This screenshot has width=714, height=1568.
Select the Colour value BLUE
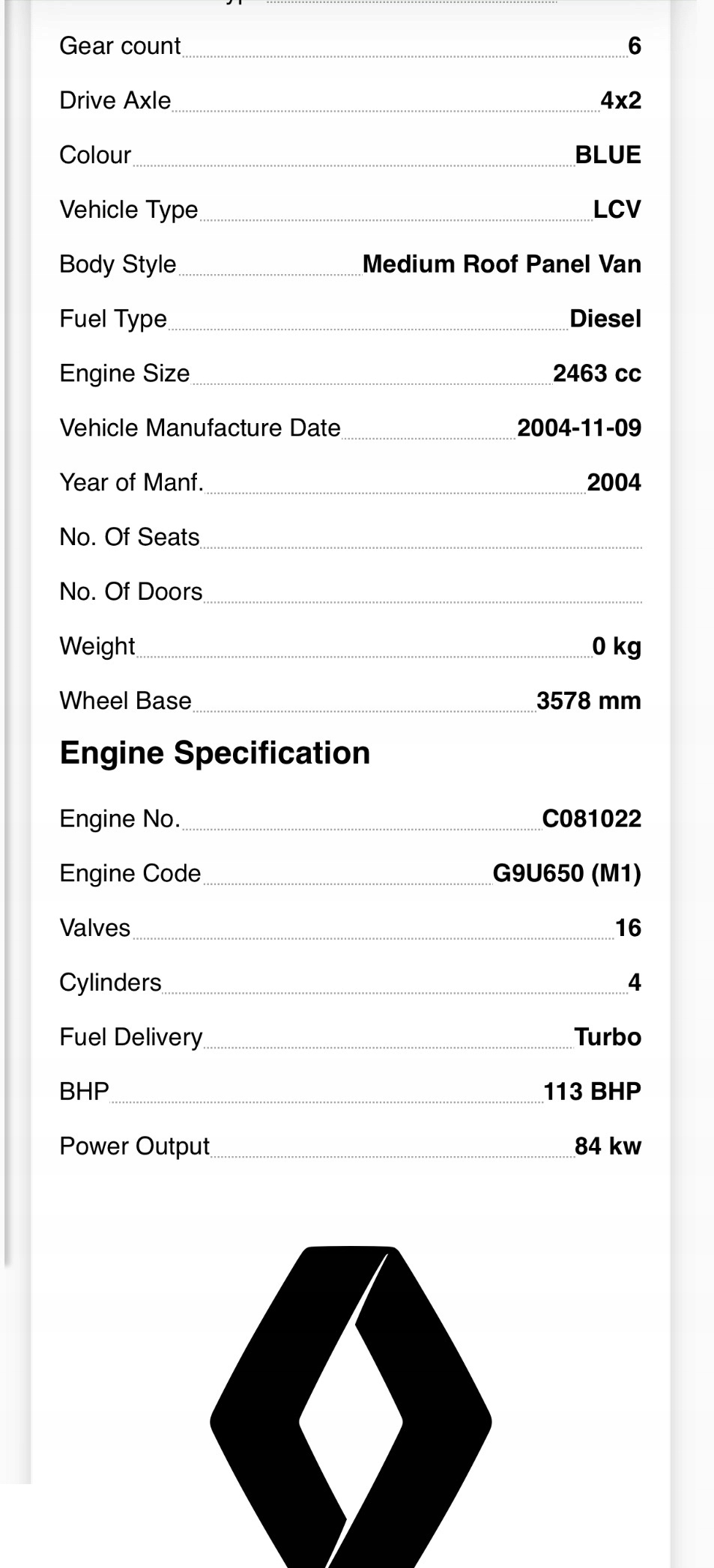pyautogui.click(x=608, y=155)
